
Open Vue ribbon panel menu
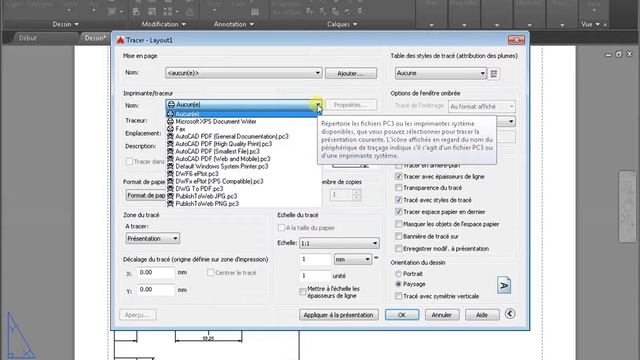coord(591,24)
